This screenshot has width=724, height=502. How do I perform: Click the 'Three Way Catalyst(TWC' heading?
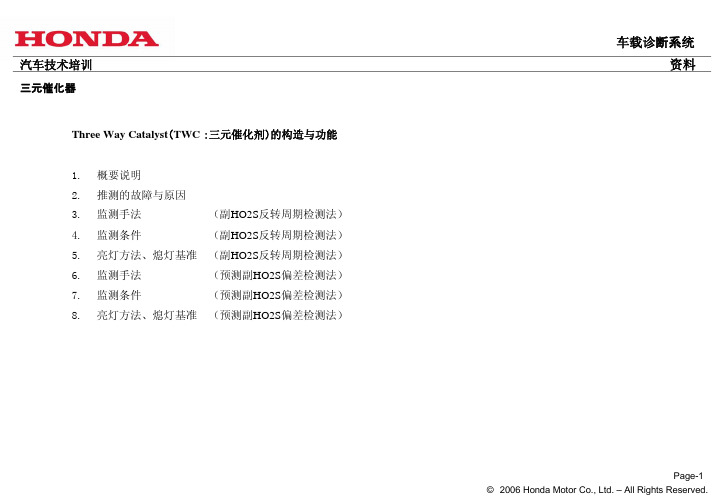click(136, 135)
